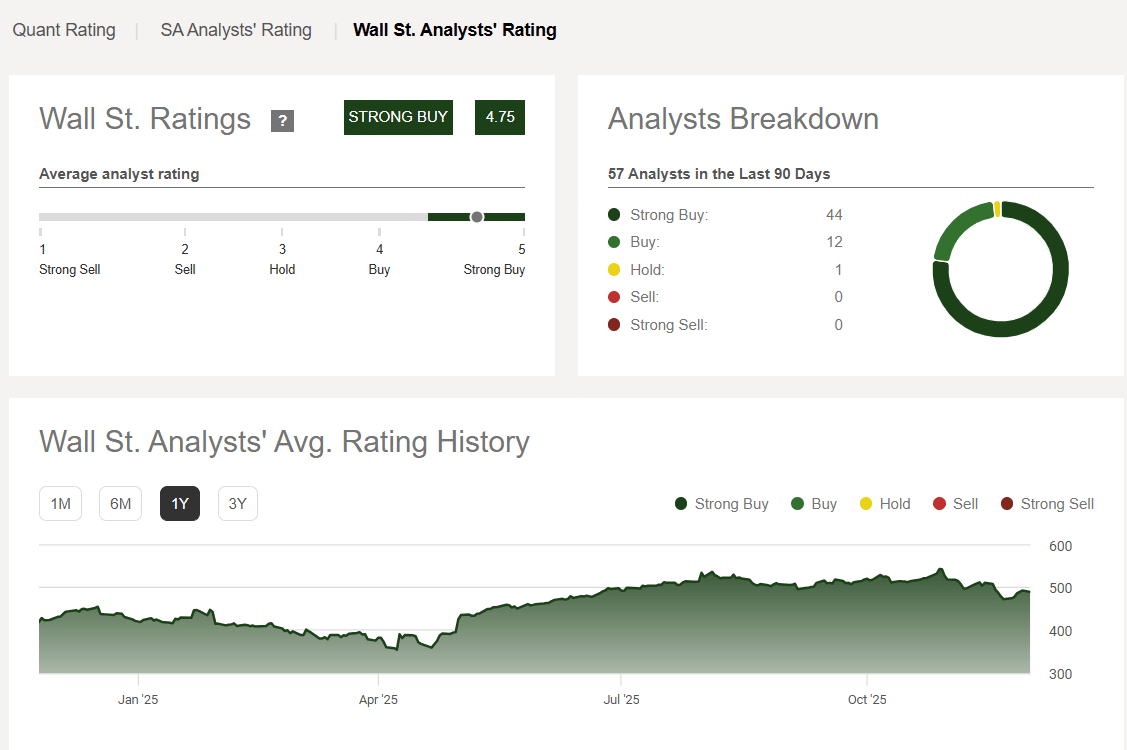1127x750 pixels.
Task: Toggle the Strong Buy chart legend item
Action: (x=722, y=504)
